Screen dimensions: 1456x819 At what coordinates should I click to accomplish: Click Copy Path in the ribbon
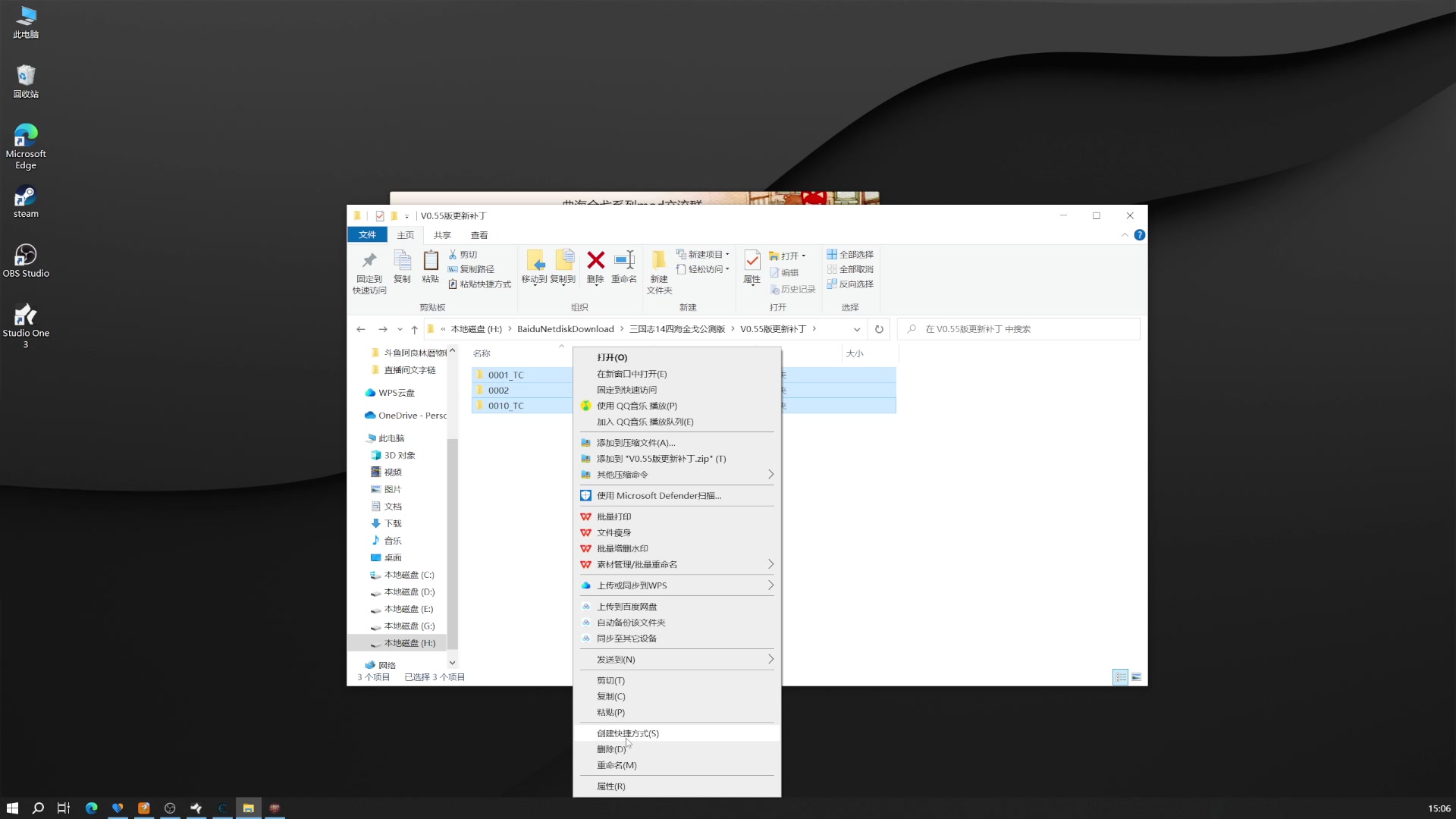[471, 269]
